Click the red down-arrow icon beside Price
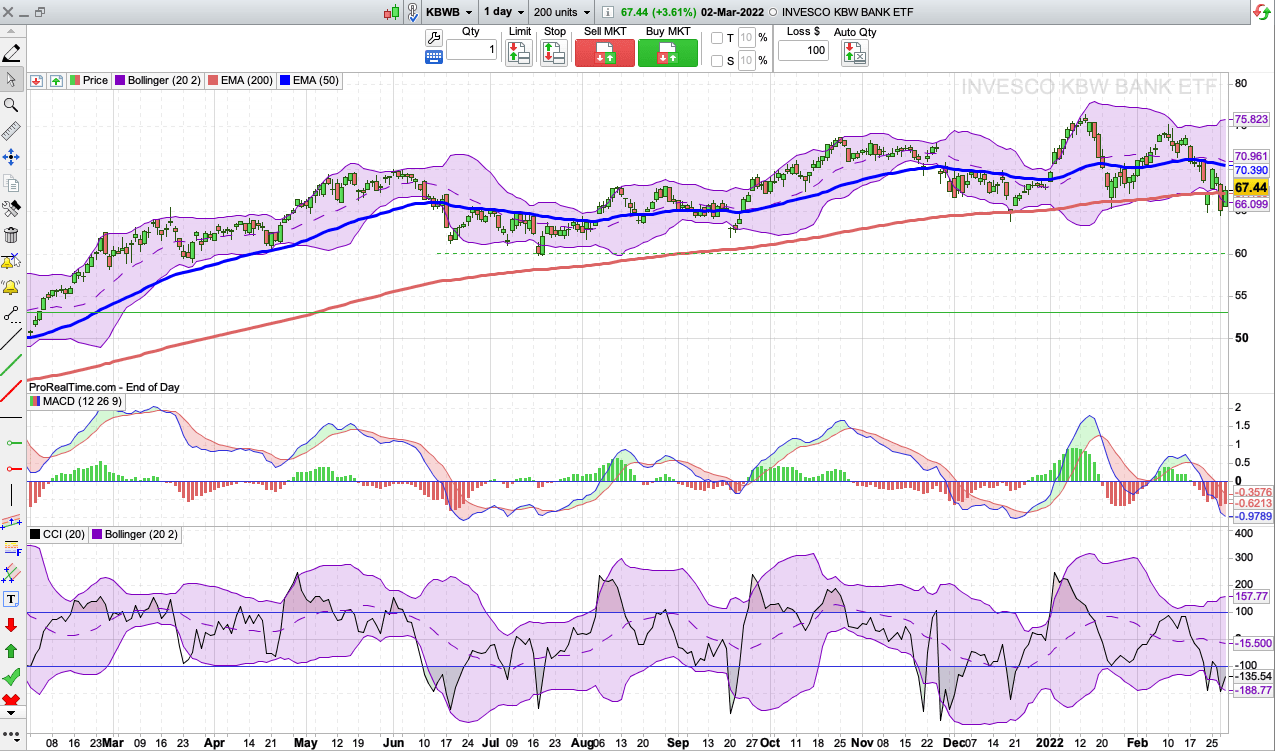 [x=36, y=80]
